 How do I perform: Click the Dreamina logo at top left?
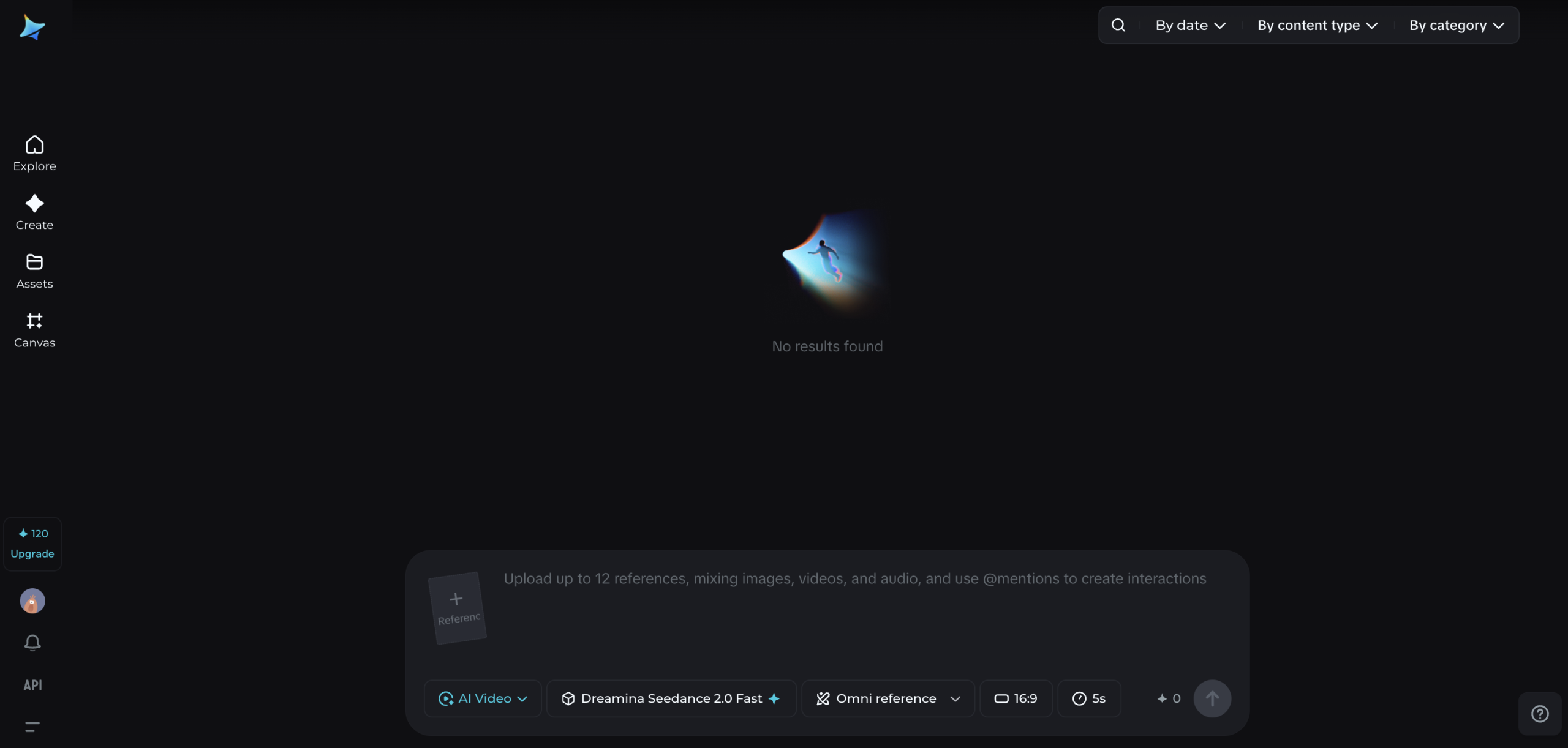(32, 27)
